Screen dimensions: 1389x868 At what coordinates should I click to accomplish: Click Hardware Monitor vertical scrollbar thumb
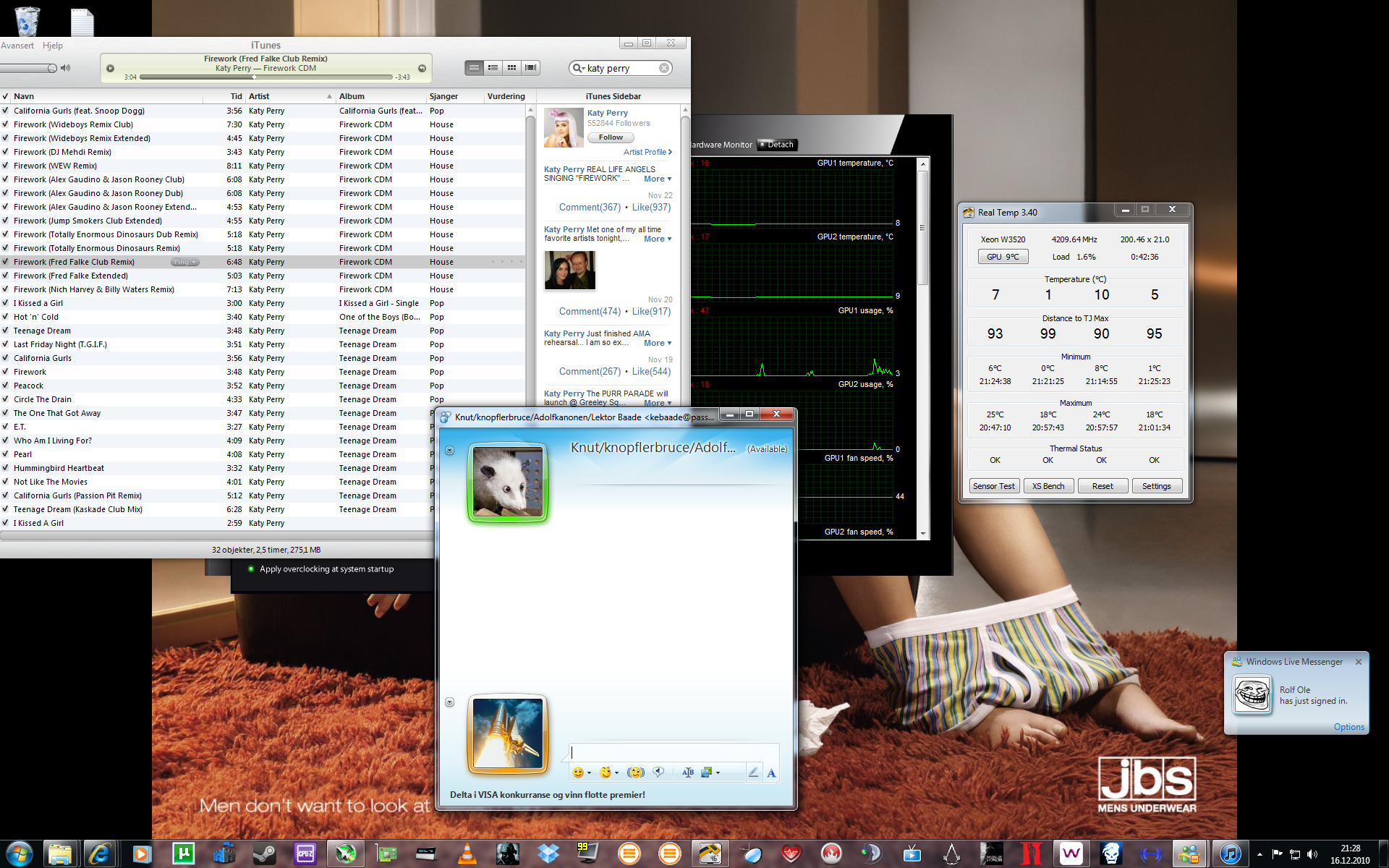[x=922, y=228]
